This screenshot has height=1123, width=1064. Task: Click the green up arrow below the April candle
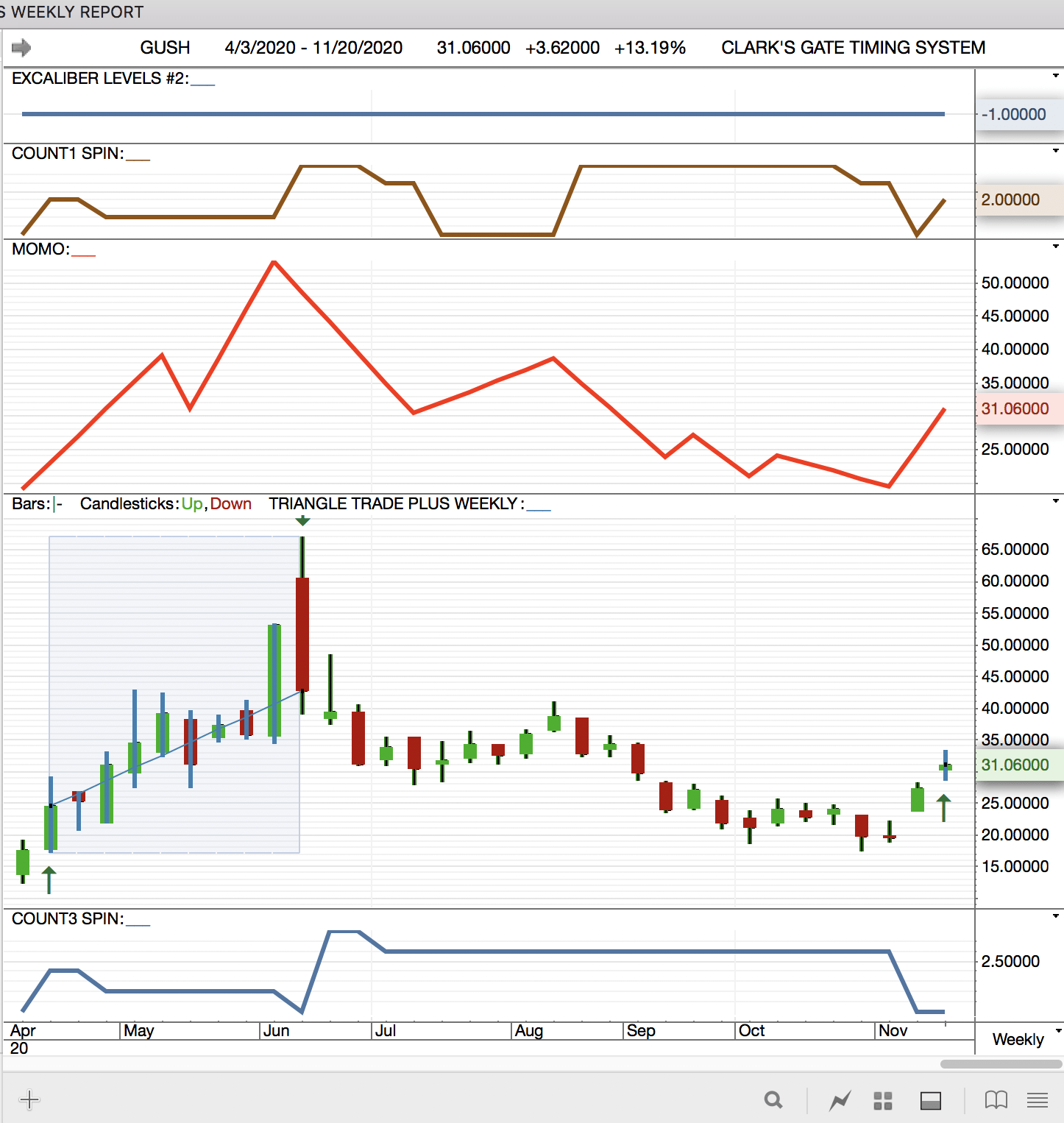(x=49, y=880)
